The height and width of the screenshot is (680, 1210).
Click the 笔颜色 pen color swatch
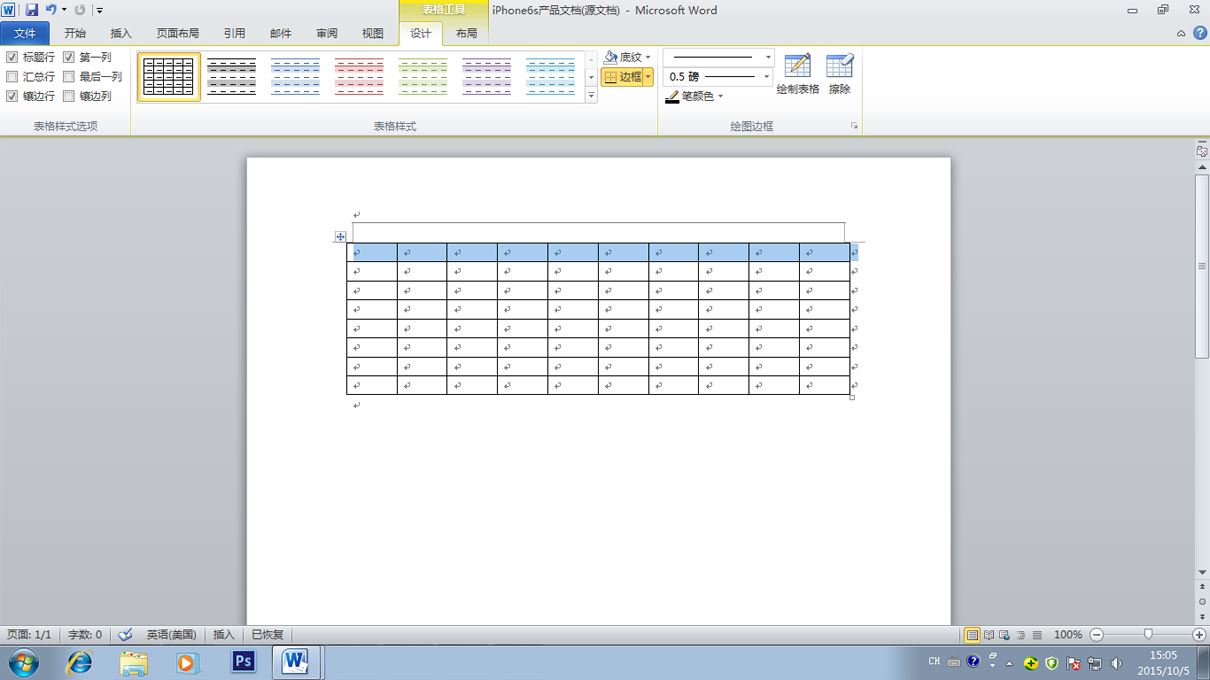[672, 96]
